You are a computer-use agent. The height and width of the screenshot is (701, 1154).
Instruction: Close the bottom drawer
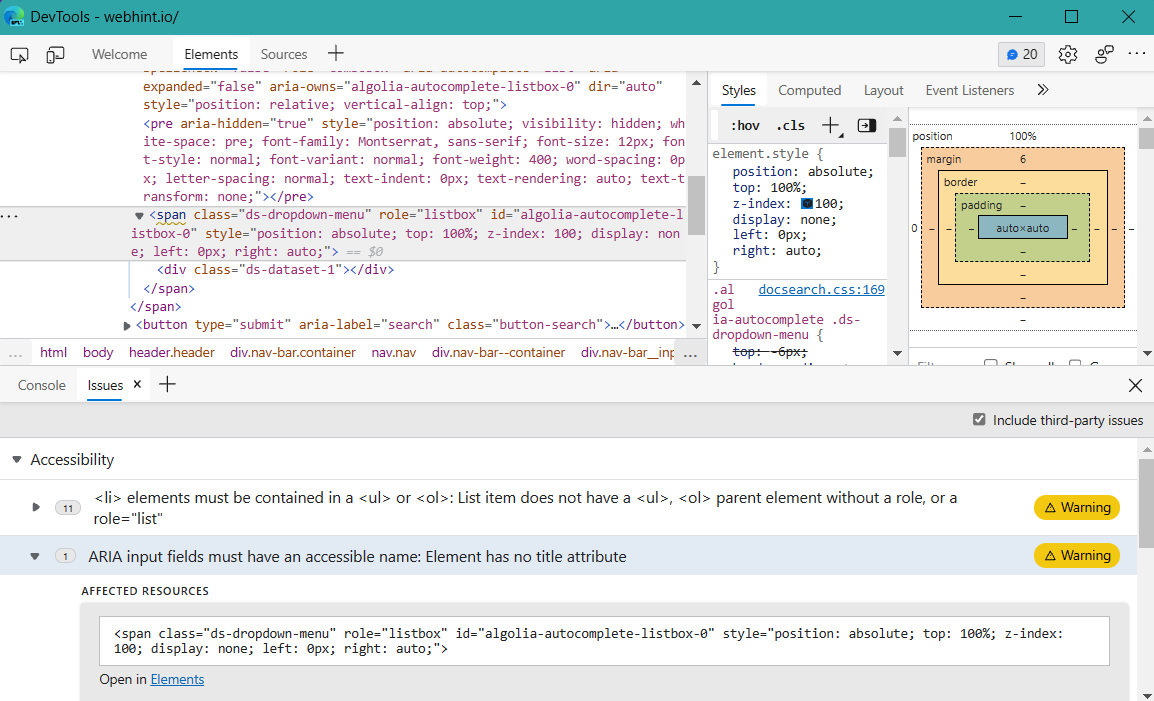tap(1135, 385)
